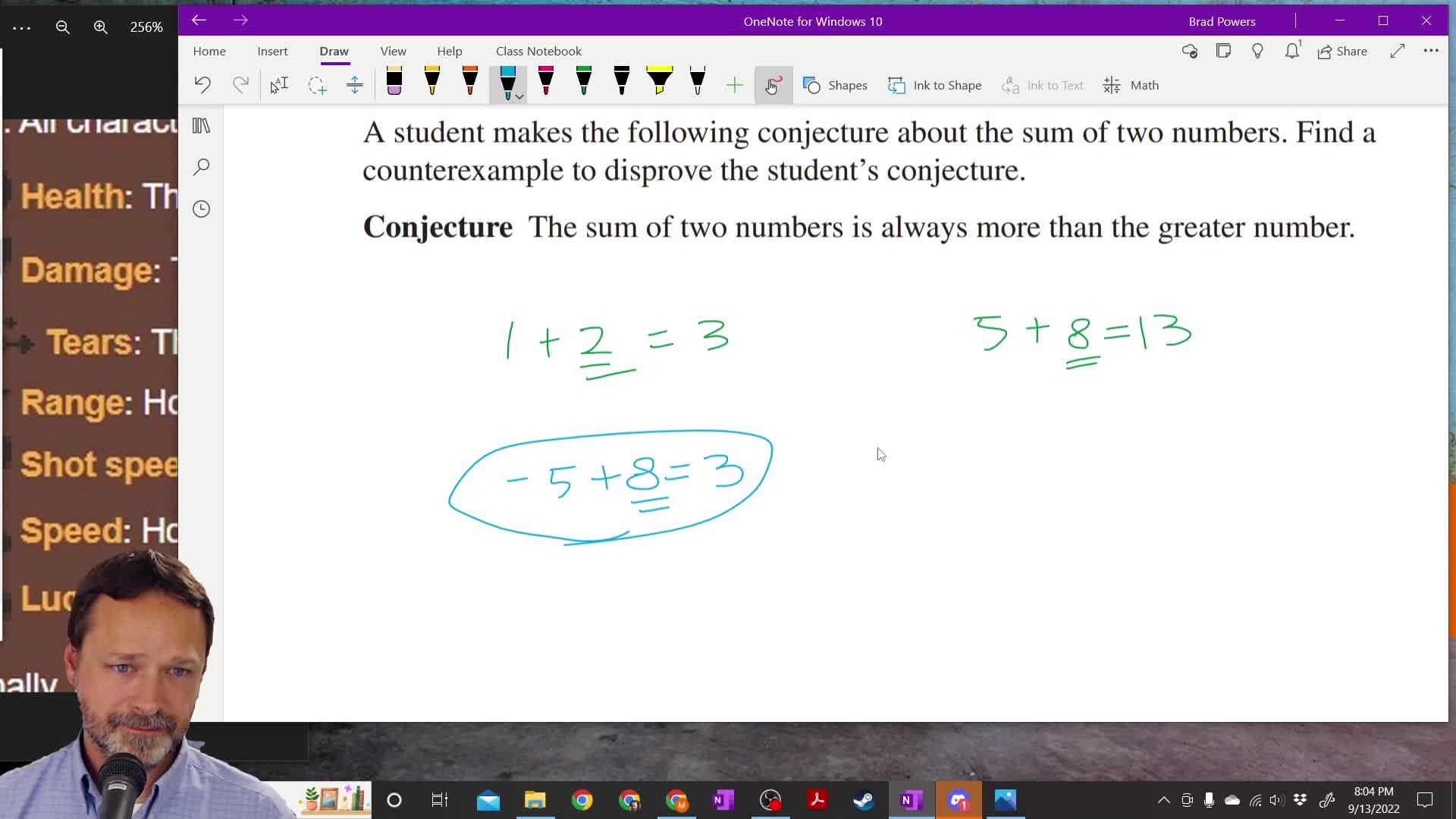Add a new pen with the plus icon
Screen dimensions: 1456x819
point(733,85)
